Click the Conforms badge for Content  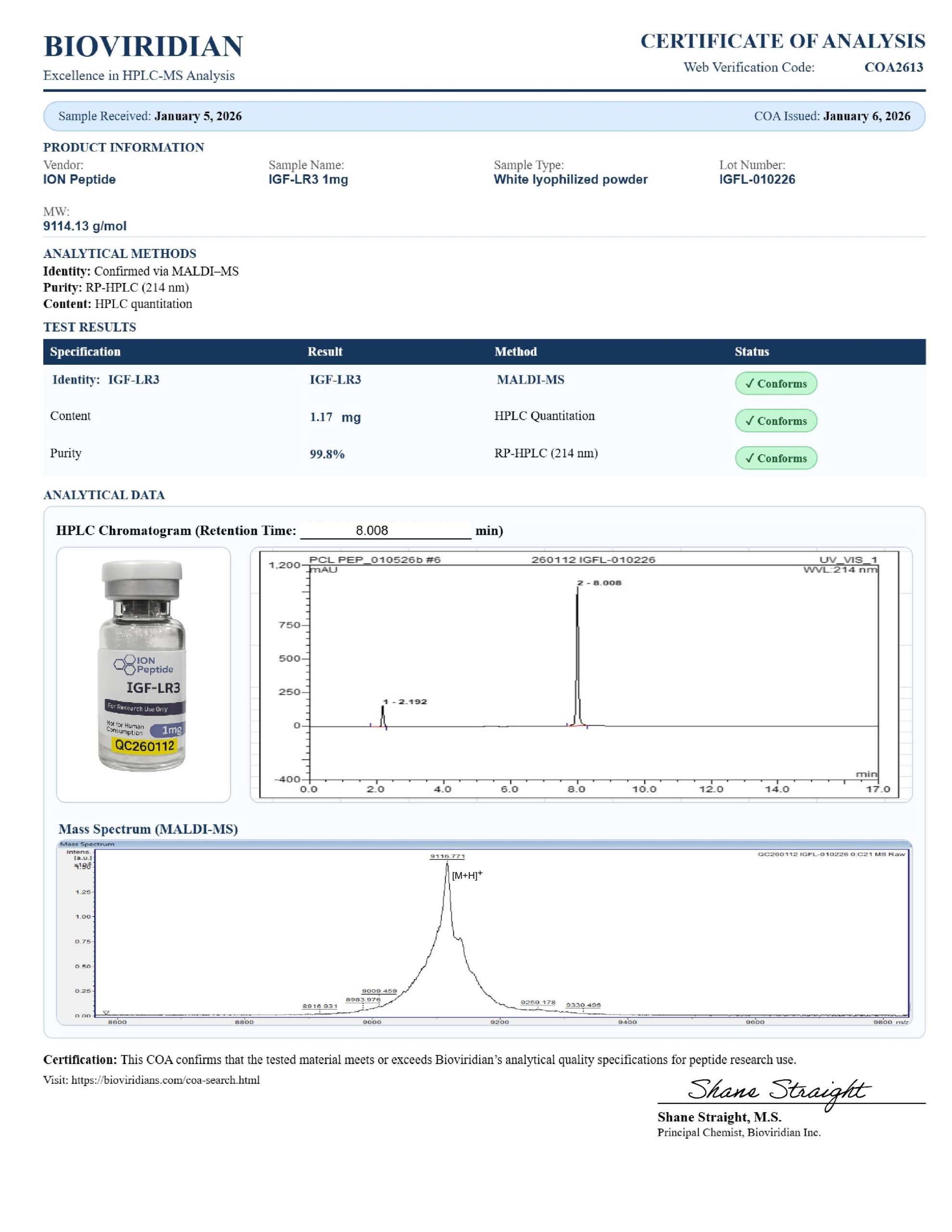pyautogui.click(x=775, y=421)
